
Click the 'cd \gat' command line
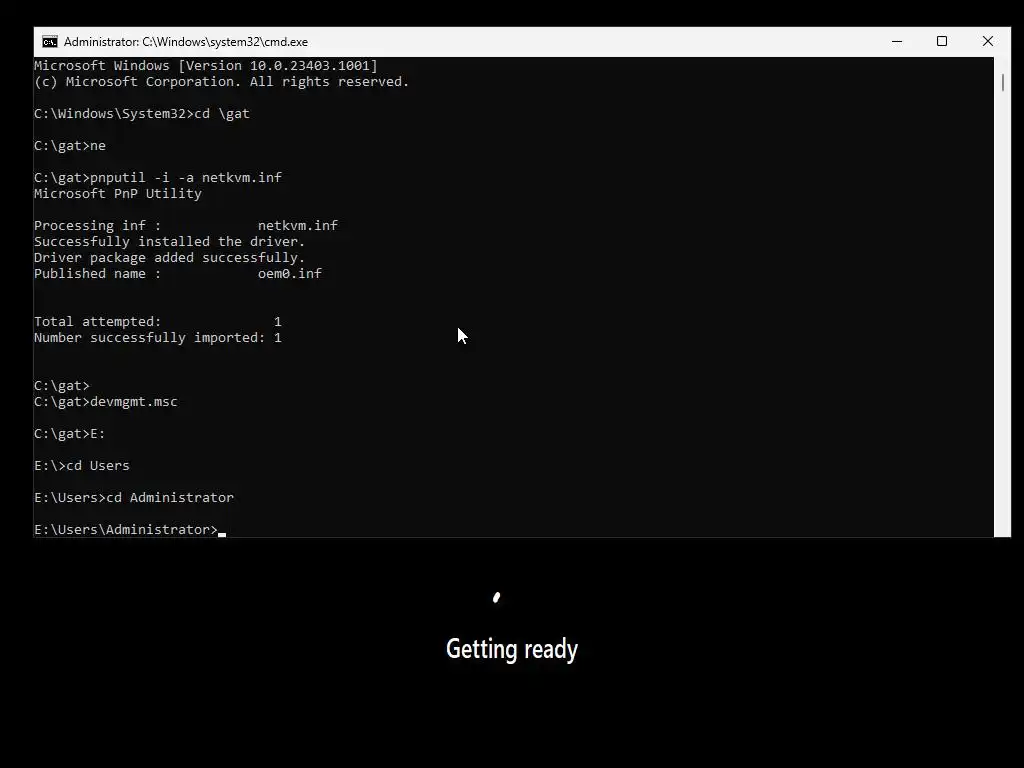click(x=142, y=114)
